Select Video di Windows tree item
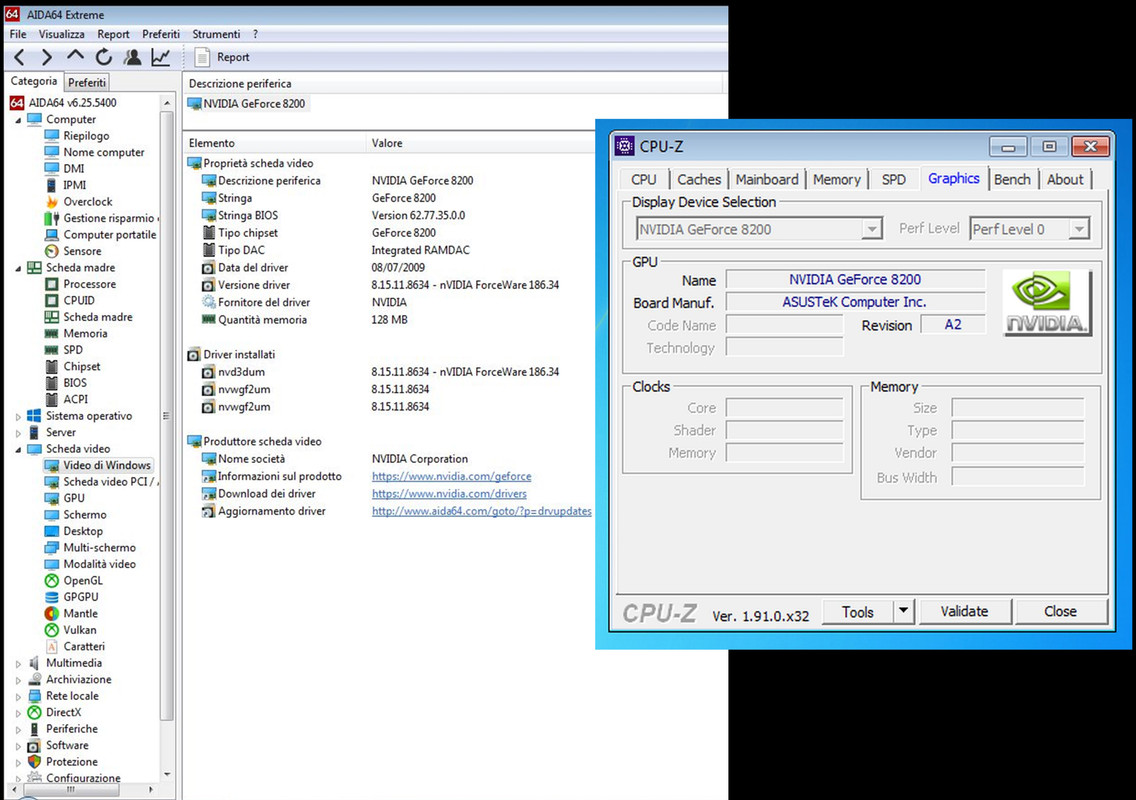1136x800 pixels. tap(106, 465)
